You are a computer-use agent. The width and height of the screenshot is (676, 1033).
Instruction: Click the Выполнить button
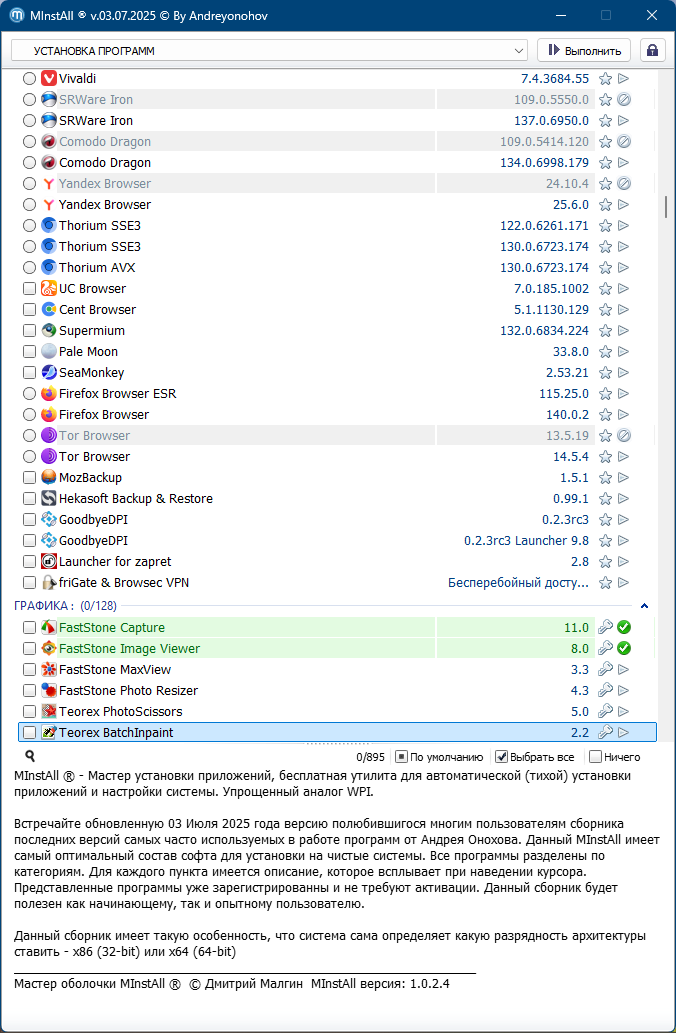584,51
